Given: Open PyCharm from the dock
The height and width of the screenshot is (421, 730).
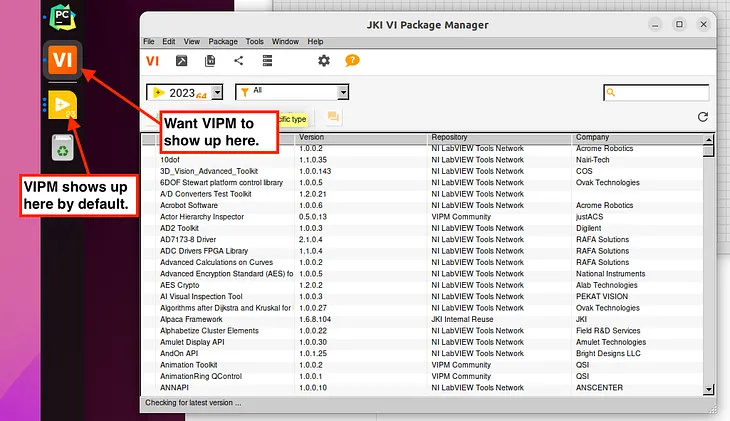Looking at the screenshot, I should pyautogui.click(x=62, y=17).
